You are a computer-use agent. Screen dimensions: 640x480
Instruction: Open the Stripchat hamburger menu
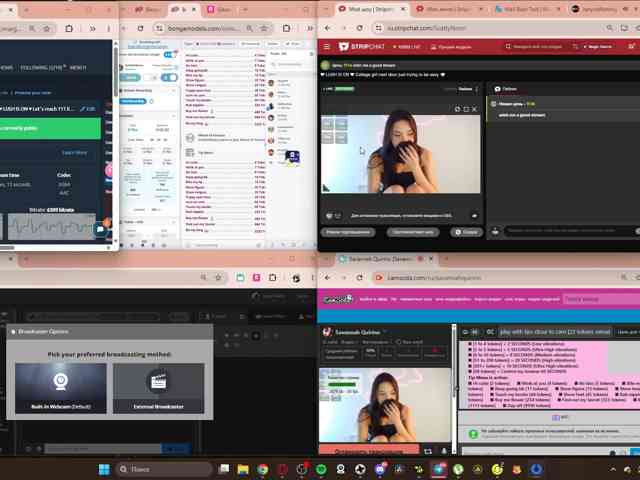tap(327, 47)
